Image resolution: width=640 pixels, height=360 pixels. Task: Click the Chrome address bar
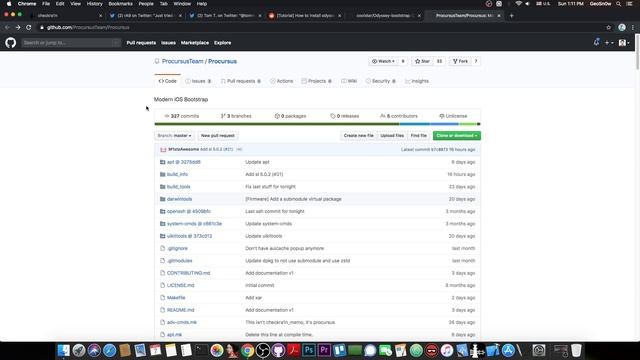pos(320,27)
